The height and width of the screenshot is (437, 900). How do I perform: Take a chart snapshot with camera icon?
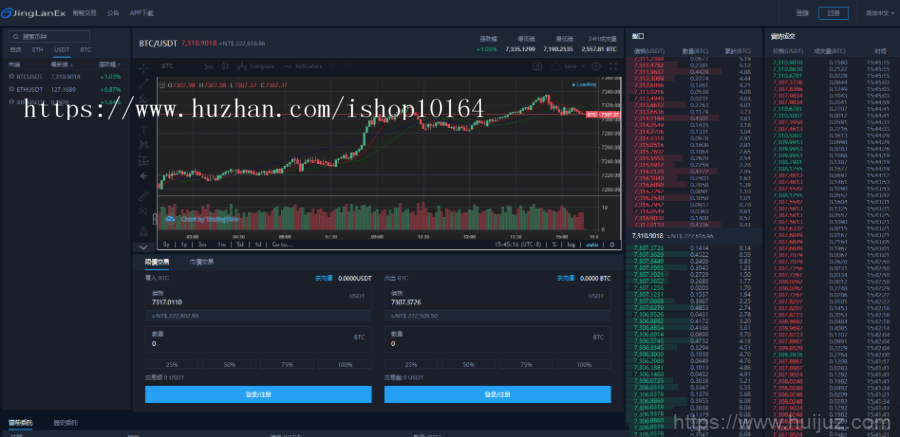pos(537,67)
